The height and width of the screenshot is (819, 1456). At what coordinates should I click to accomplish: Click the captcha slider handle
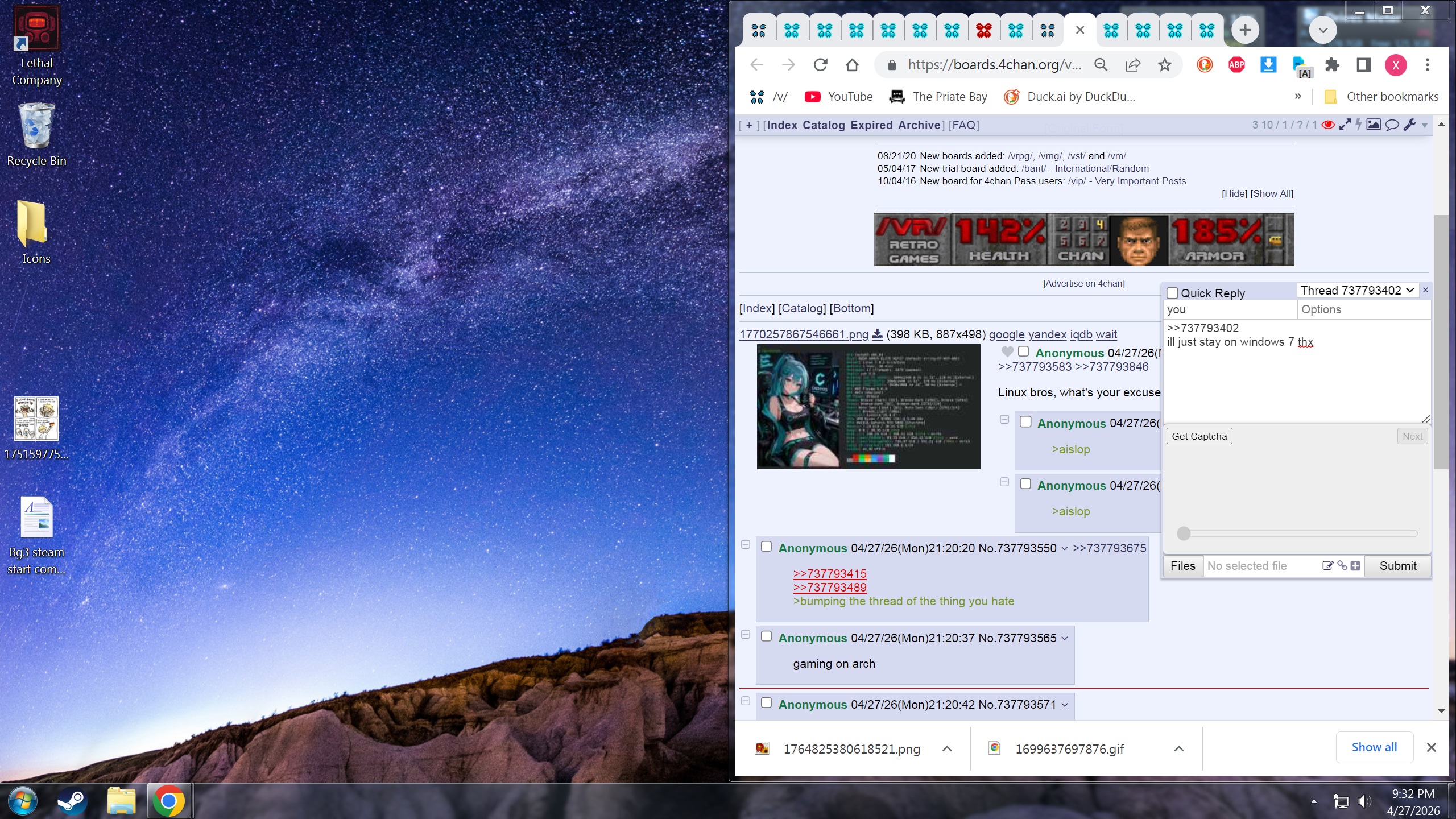click(1184, 533)
